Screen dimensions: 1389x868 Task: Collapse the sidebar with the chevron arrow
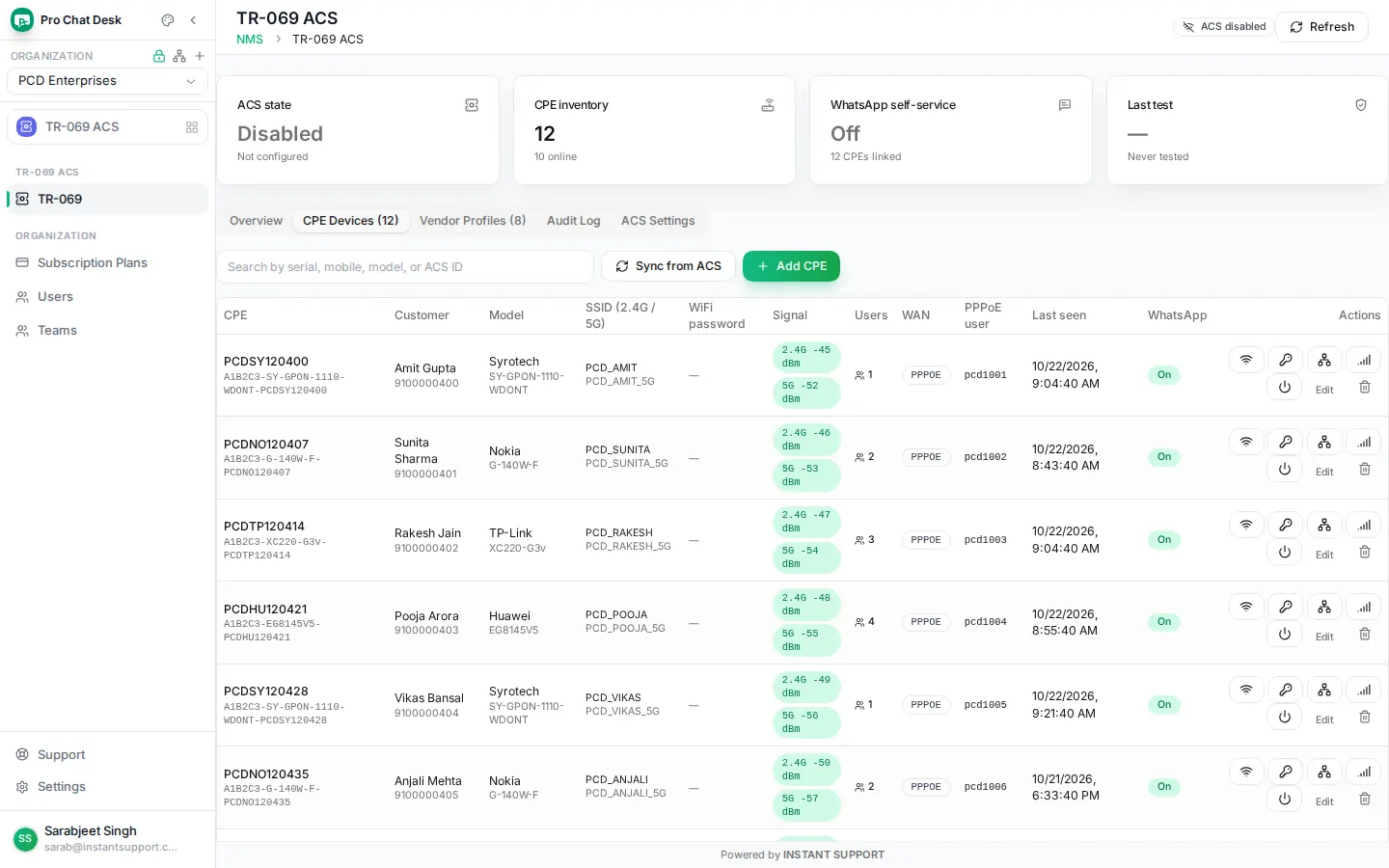click(x=193, y=20)
